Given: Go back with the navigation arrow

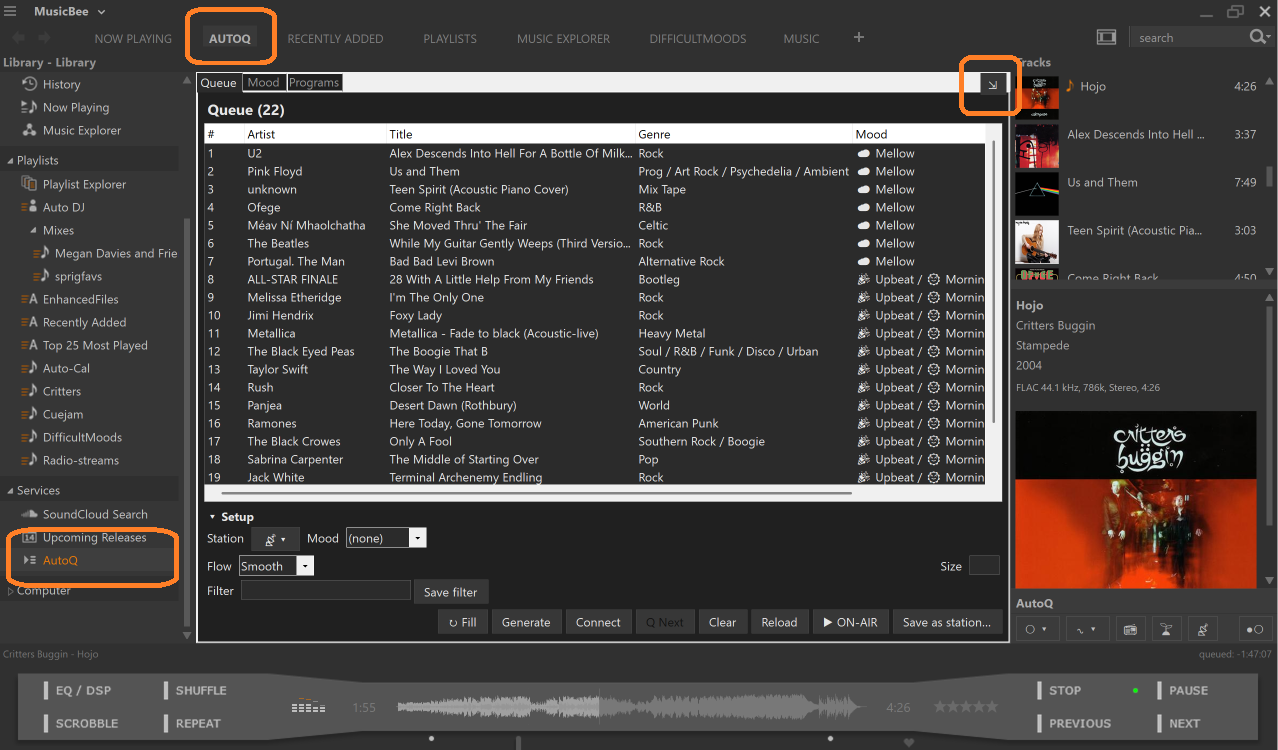Looking at the screenshot, I should (18, 37).
